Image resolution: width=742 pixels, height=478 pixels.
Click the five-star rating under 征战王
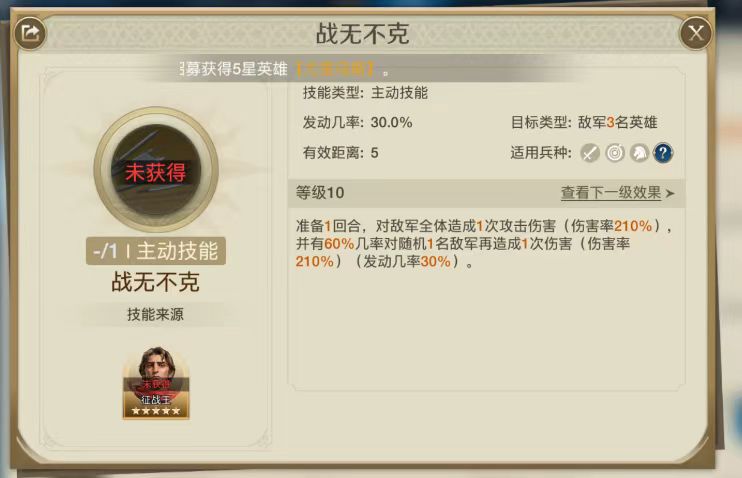[x=156, y=411]
